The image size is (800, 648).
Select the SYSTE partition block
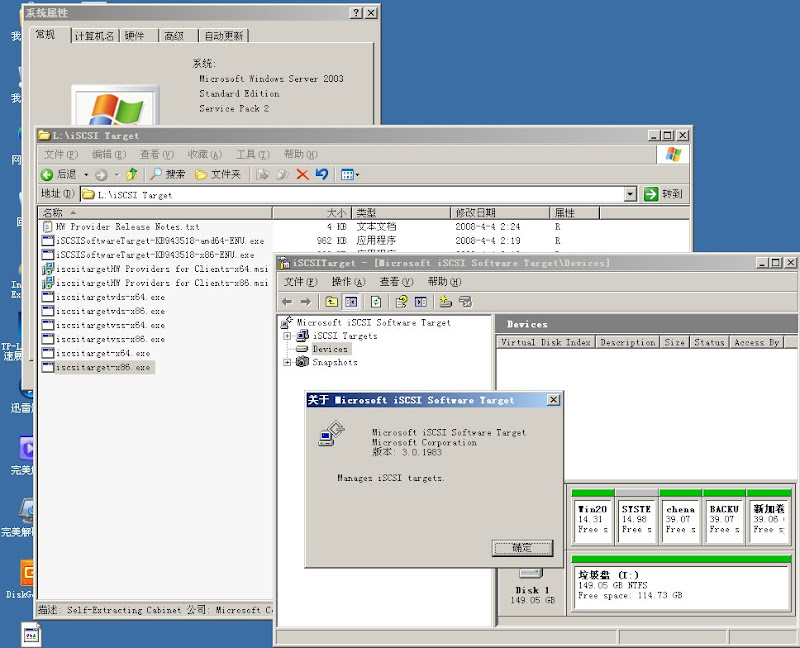(636, 518)
